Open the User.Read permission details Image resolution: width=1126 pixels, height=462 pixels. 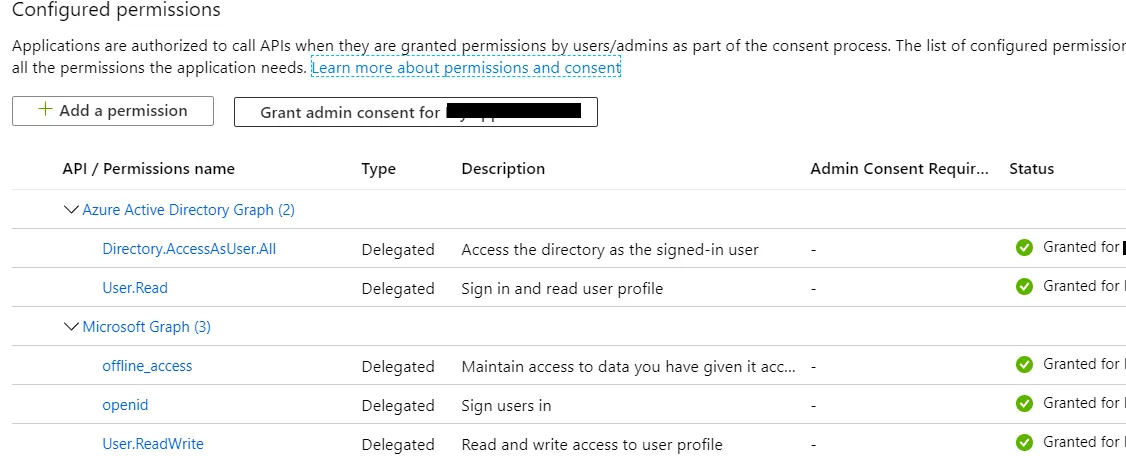(x=135, y=288)
